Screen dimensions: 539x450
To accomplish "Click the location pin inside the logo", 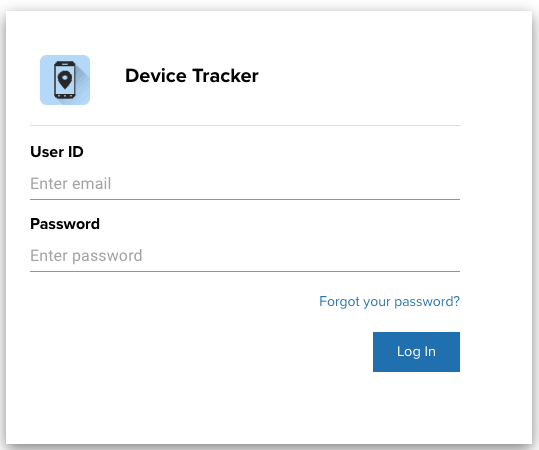I will tap(65, 80).
